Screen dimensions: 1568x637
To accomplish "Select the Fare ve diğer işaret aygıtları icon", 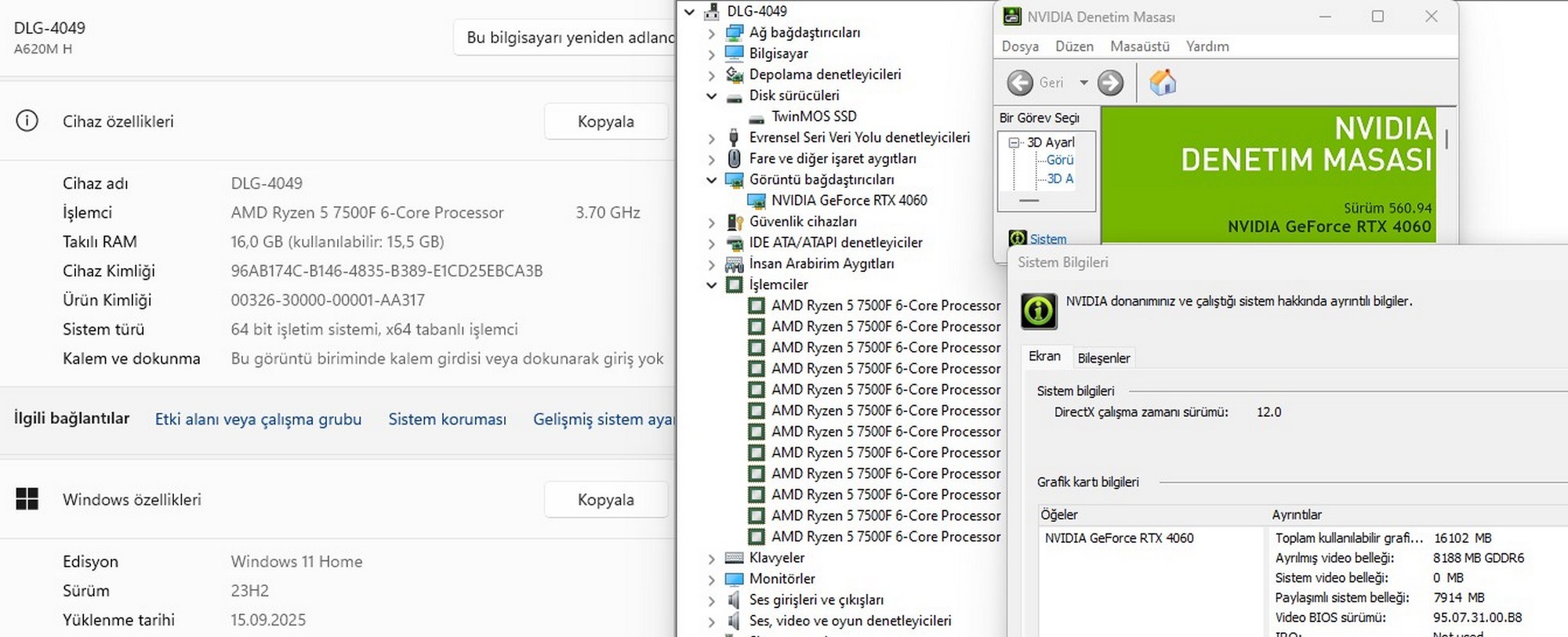I will coord(734,158).
